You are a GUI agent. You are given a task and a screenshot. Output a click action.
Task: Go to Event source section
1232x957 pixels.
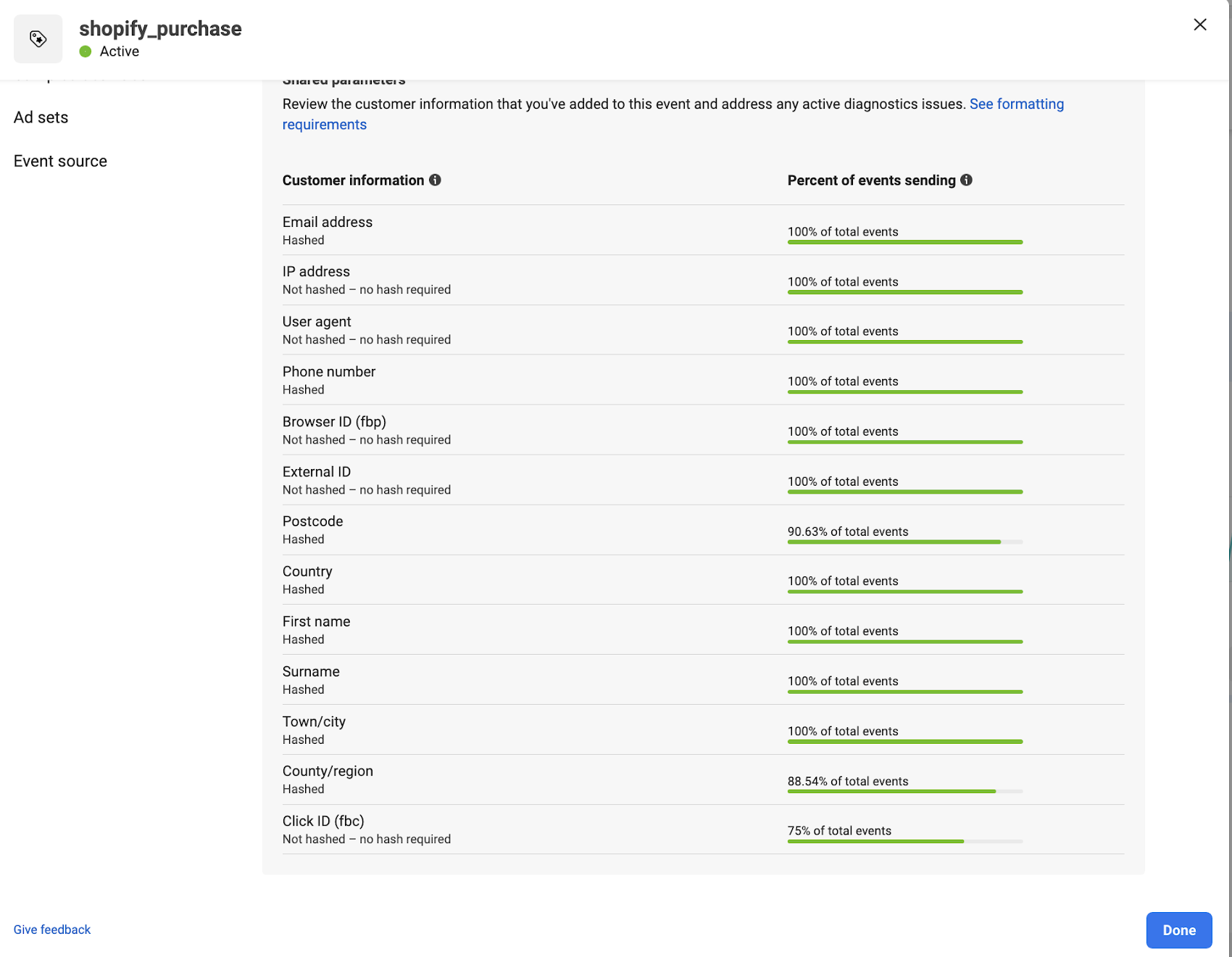point(60,161)
